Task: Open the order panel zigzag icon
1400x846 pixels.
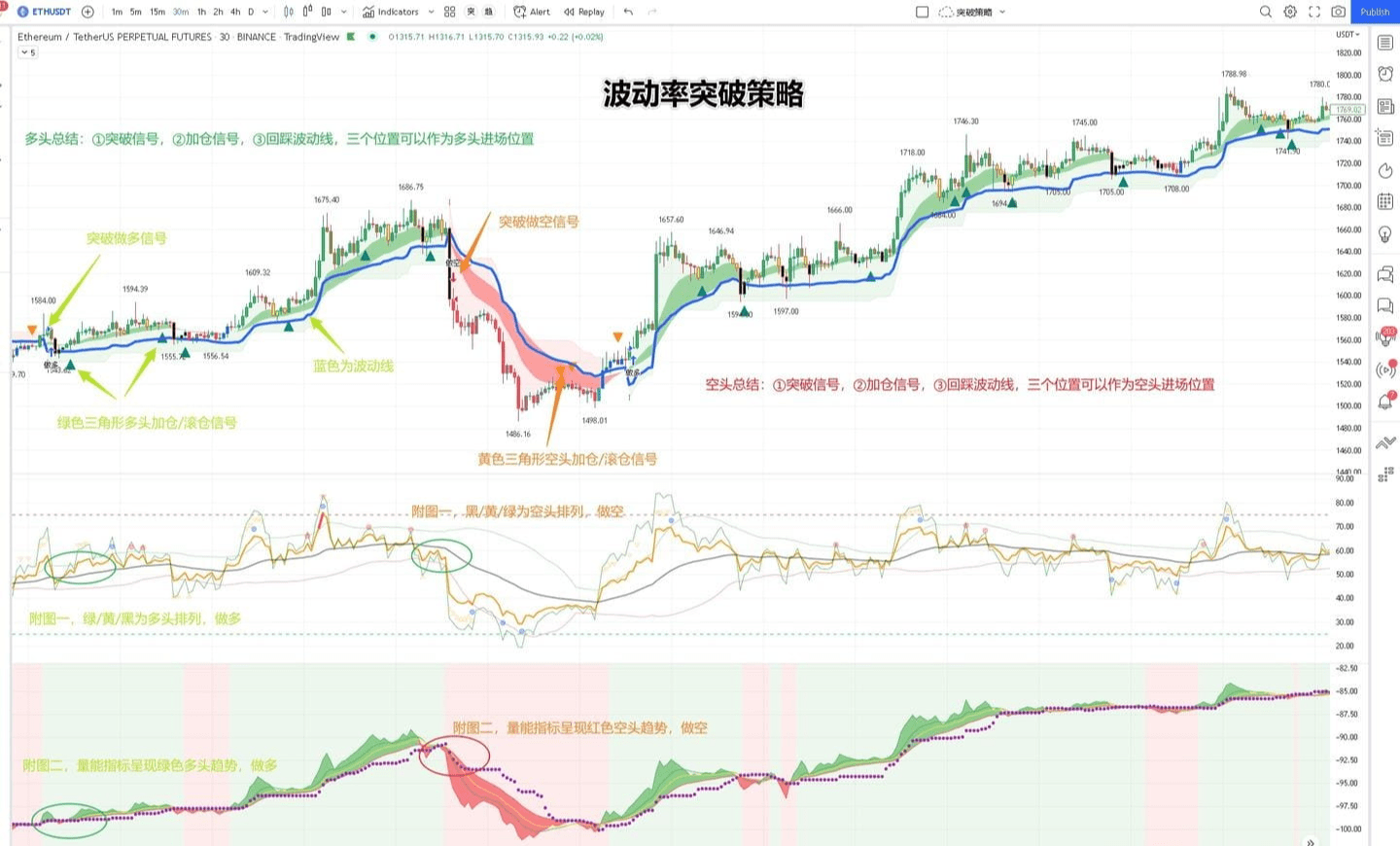Action: click(x=1385, y=442)
